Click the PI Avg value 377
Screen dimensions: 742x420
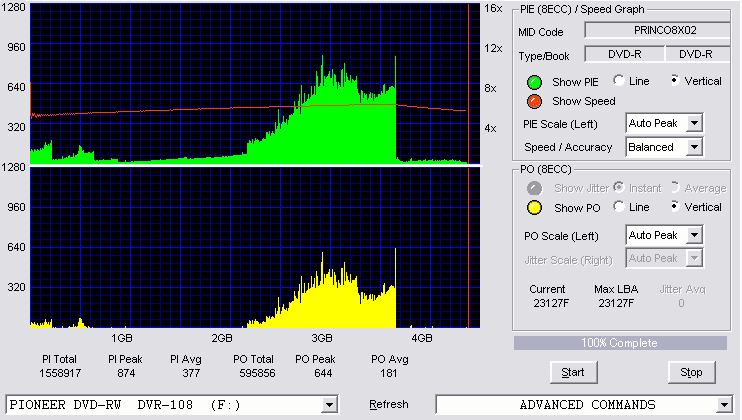191,374
